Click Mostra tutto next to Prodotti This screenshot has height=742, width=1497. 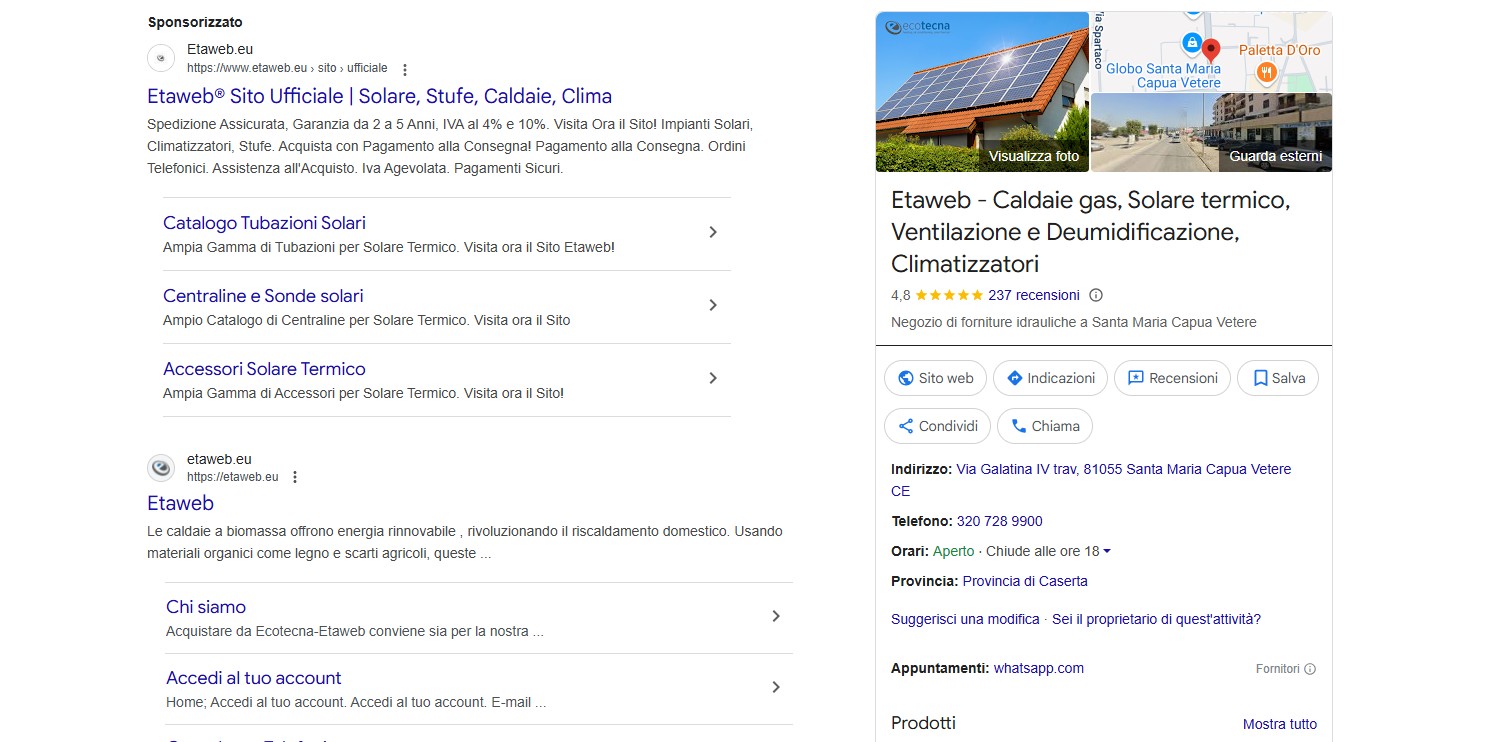click(1280, 724)
